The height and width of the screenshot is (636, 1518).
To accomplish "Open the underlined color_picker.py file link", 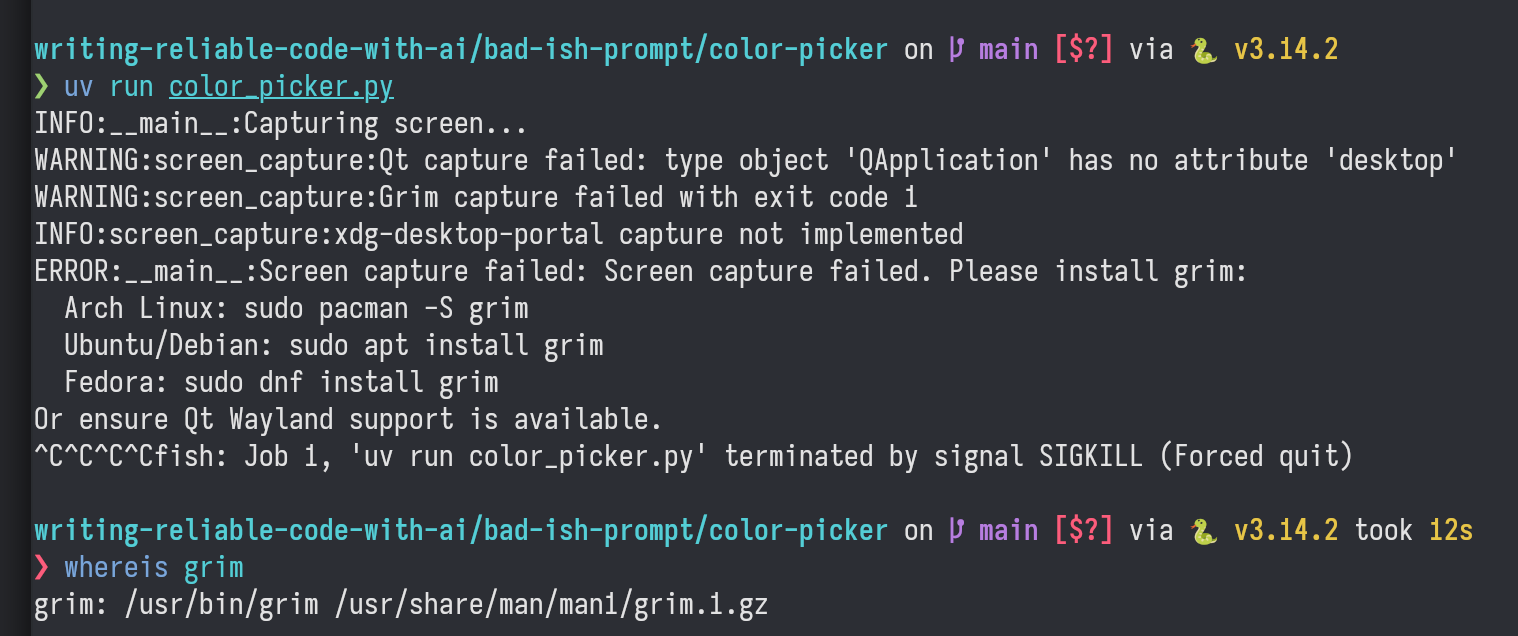I will click(281, 87).
